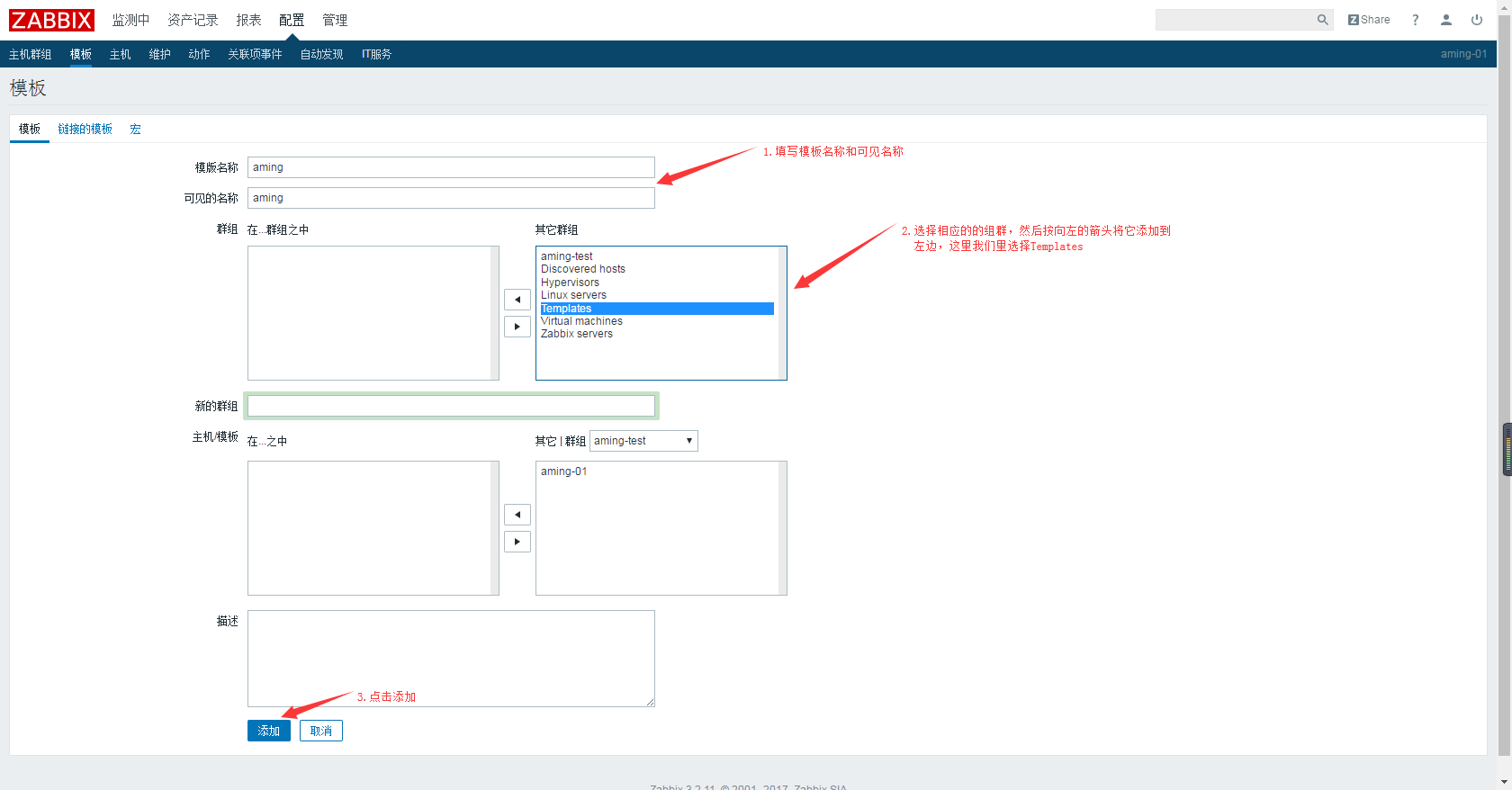This screenshot has height=790, width=1512.
Task: Go to IT服务 submenu item
Action: coord(376,54)
